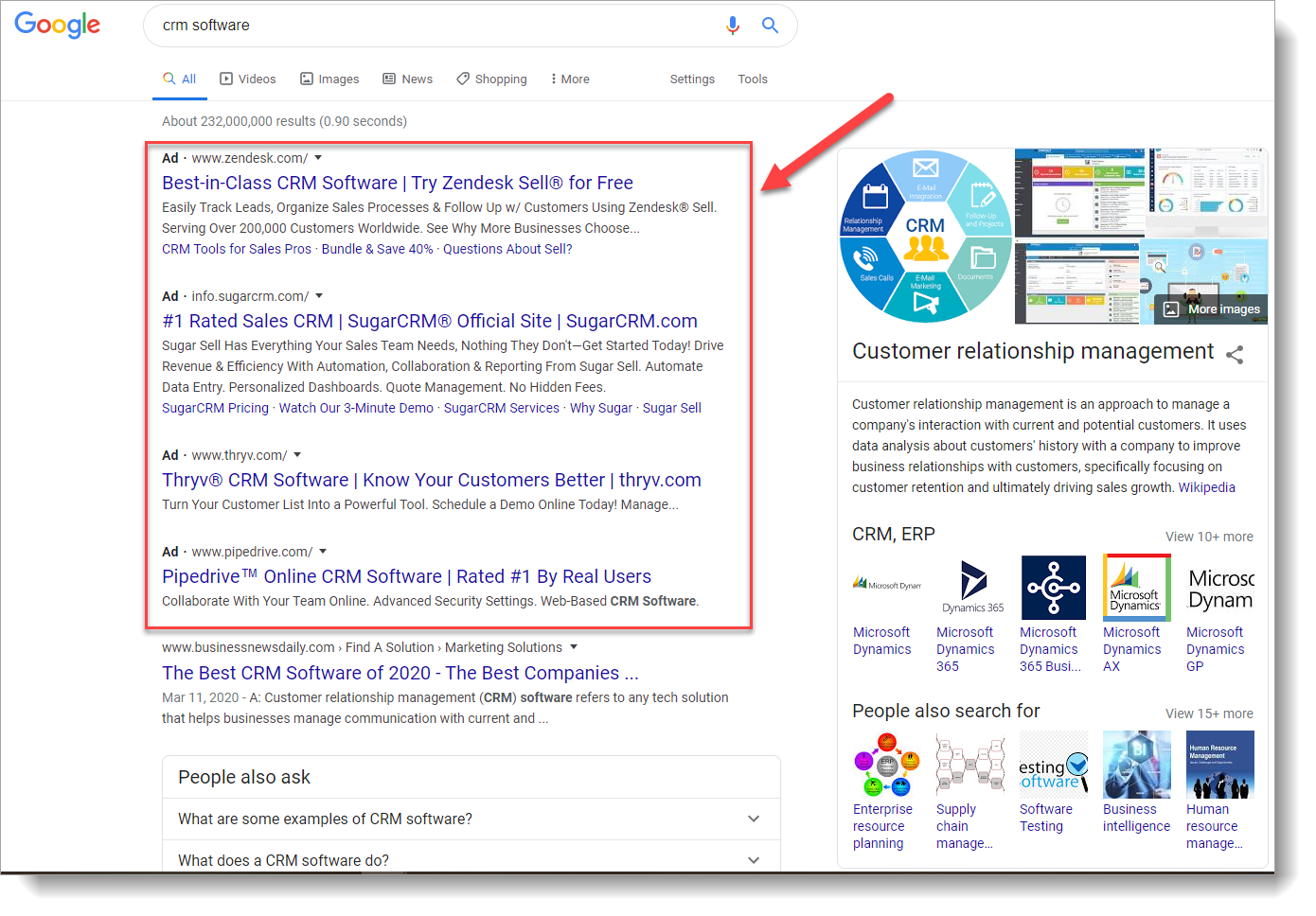The width and height of the screenshot is (1316, 916).
Task: Switch to the News tab
Action: click(x=408, y=79)
